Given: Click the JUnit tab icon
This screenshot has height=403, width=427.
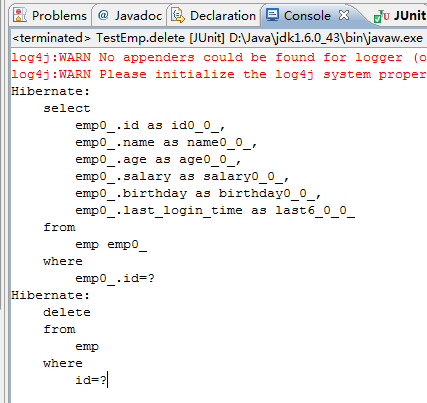Looking at the screenshot, I should [x=381, y=16].
